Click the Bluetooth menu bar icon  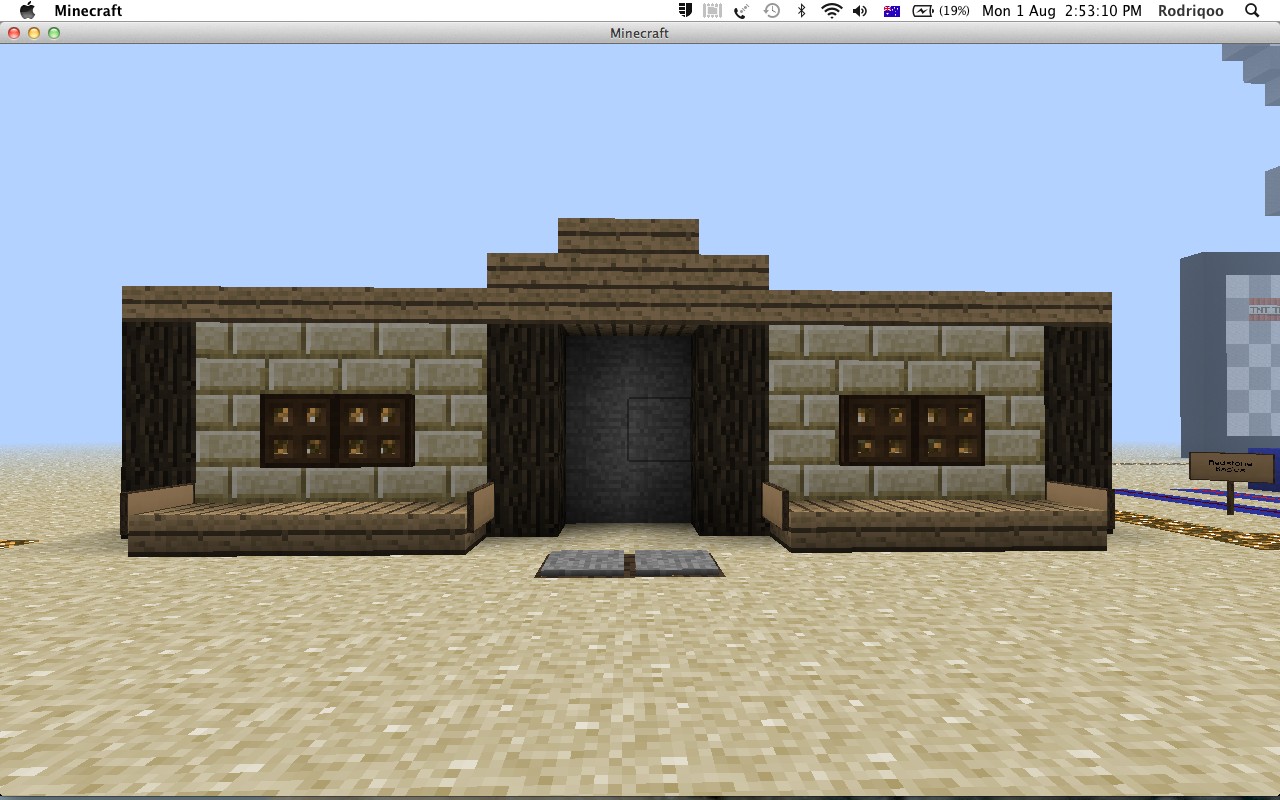click(x=800, y=10)
